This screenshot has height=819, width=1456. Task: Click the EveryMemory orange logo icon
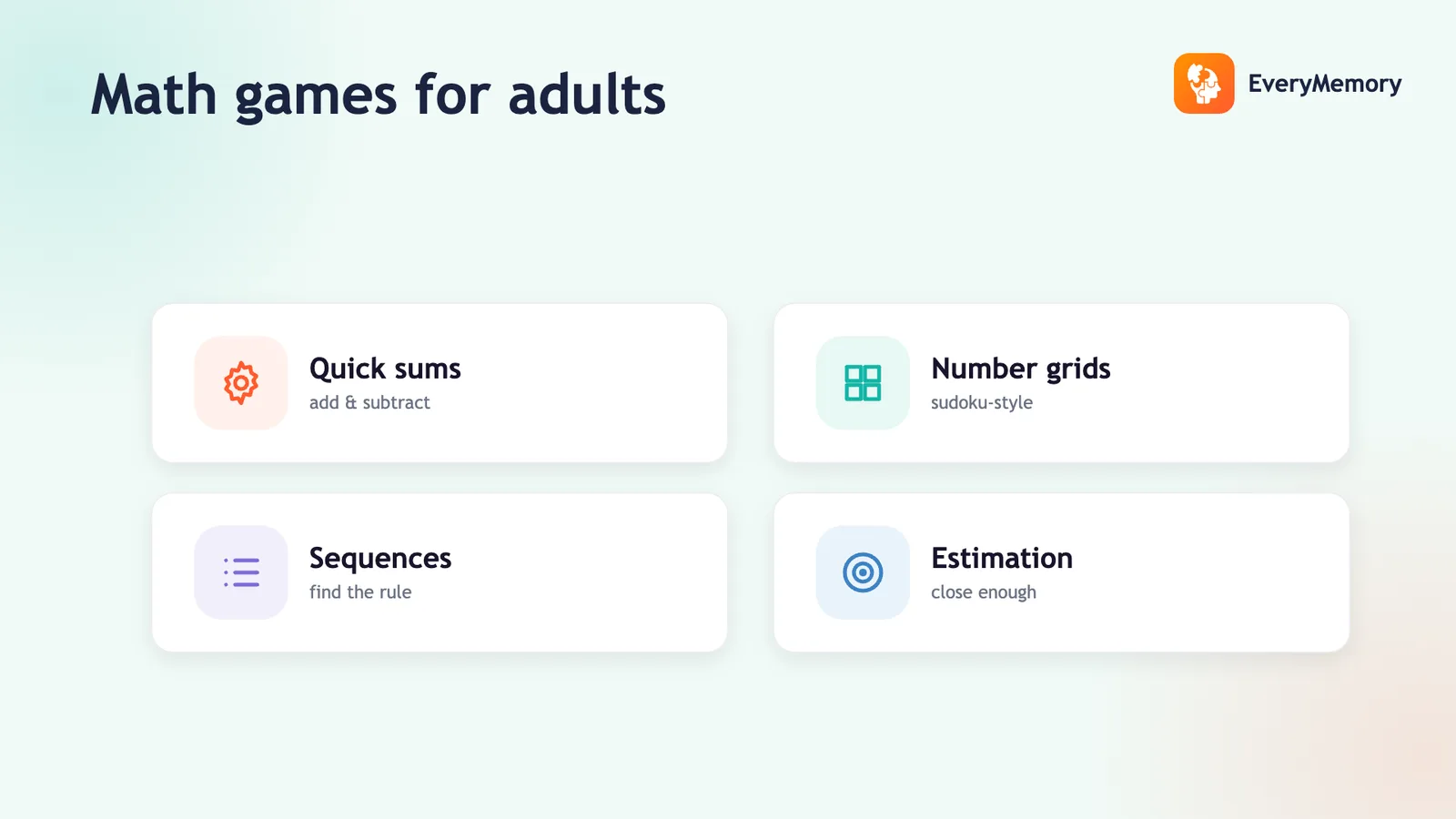click(x=1204, y=84)
